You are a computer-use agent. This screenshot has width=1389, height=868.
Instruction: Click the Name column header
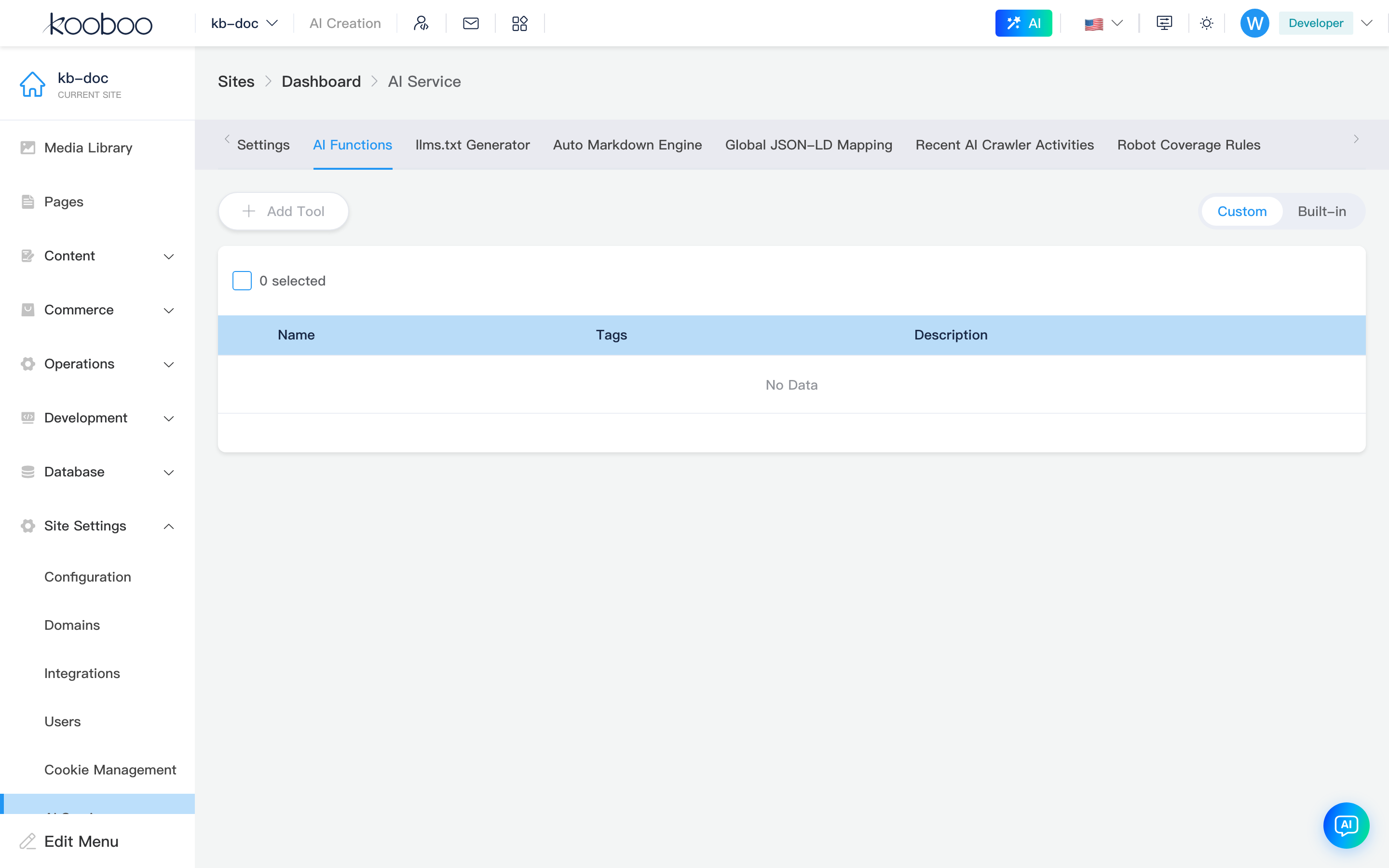[x=296, y=335]
